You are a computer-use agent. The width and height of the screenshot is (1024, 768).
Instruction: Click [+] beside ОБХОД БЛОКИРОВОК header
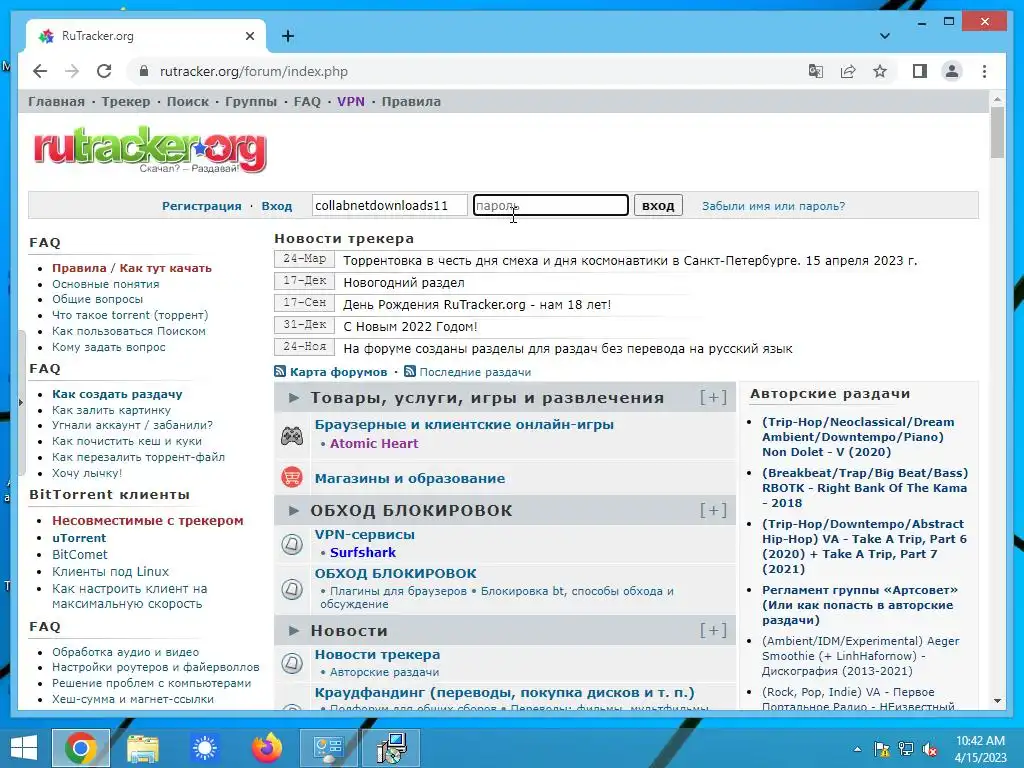713,510
